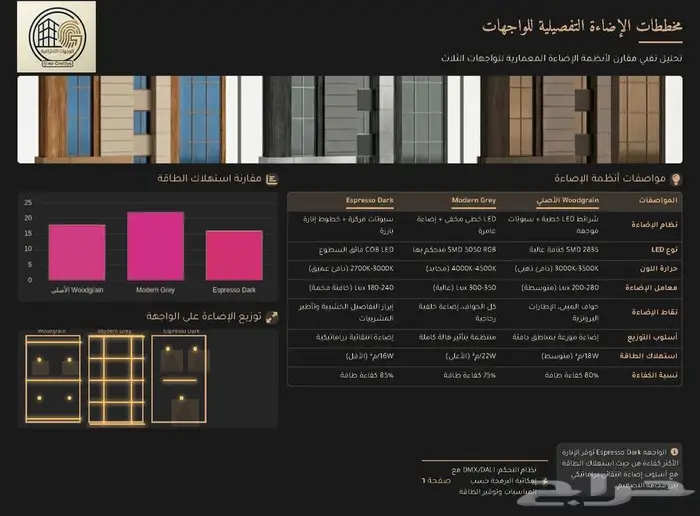Open the Woodgrain facade image with blue windows
Screen dimensions: 700x516
(128, 119)
